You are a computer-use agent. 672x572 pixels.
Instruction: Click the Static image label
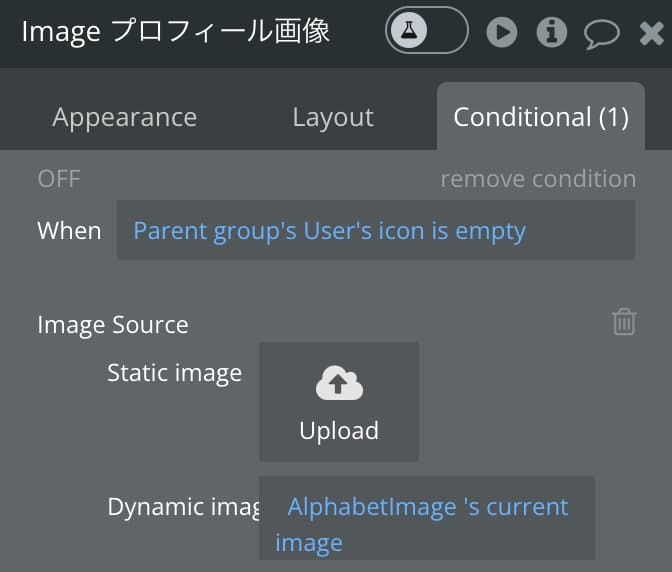(x=174, y=373)
